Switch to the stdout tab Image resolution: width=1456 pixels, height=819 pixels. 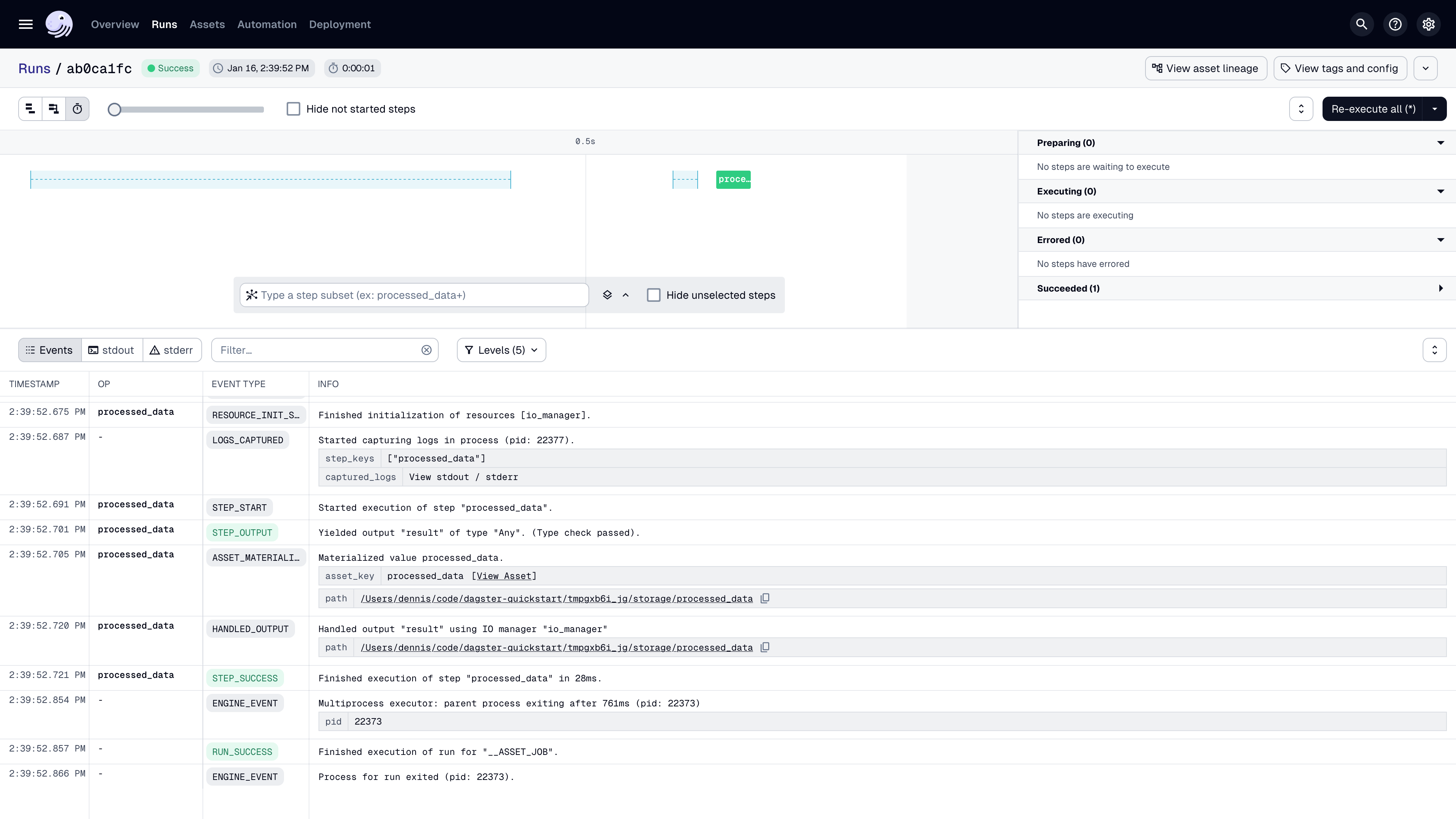pos(112,350)
